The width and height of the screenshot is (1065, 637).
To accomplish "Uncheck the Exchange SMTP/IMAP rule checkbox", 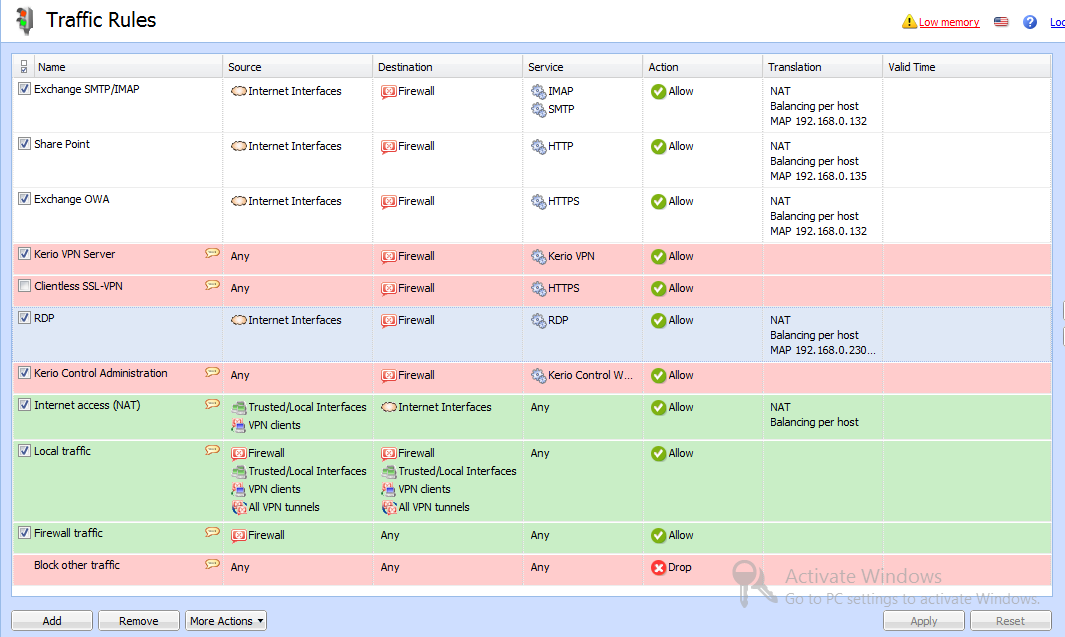I will [x=24, y=88].
